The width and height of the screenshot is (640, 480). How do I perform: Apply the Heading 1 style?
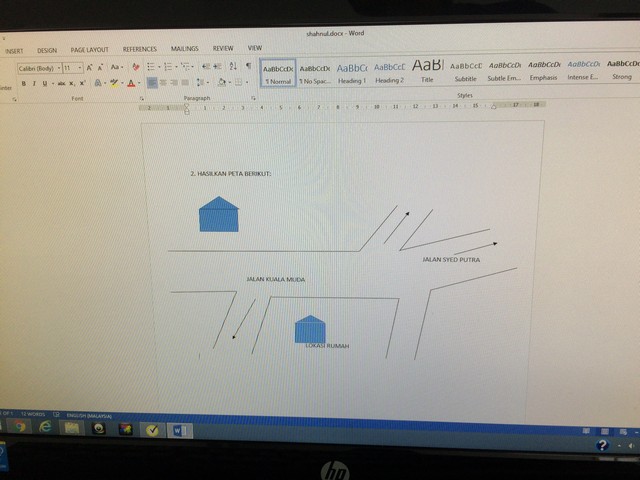point(351,70)
